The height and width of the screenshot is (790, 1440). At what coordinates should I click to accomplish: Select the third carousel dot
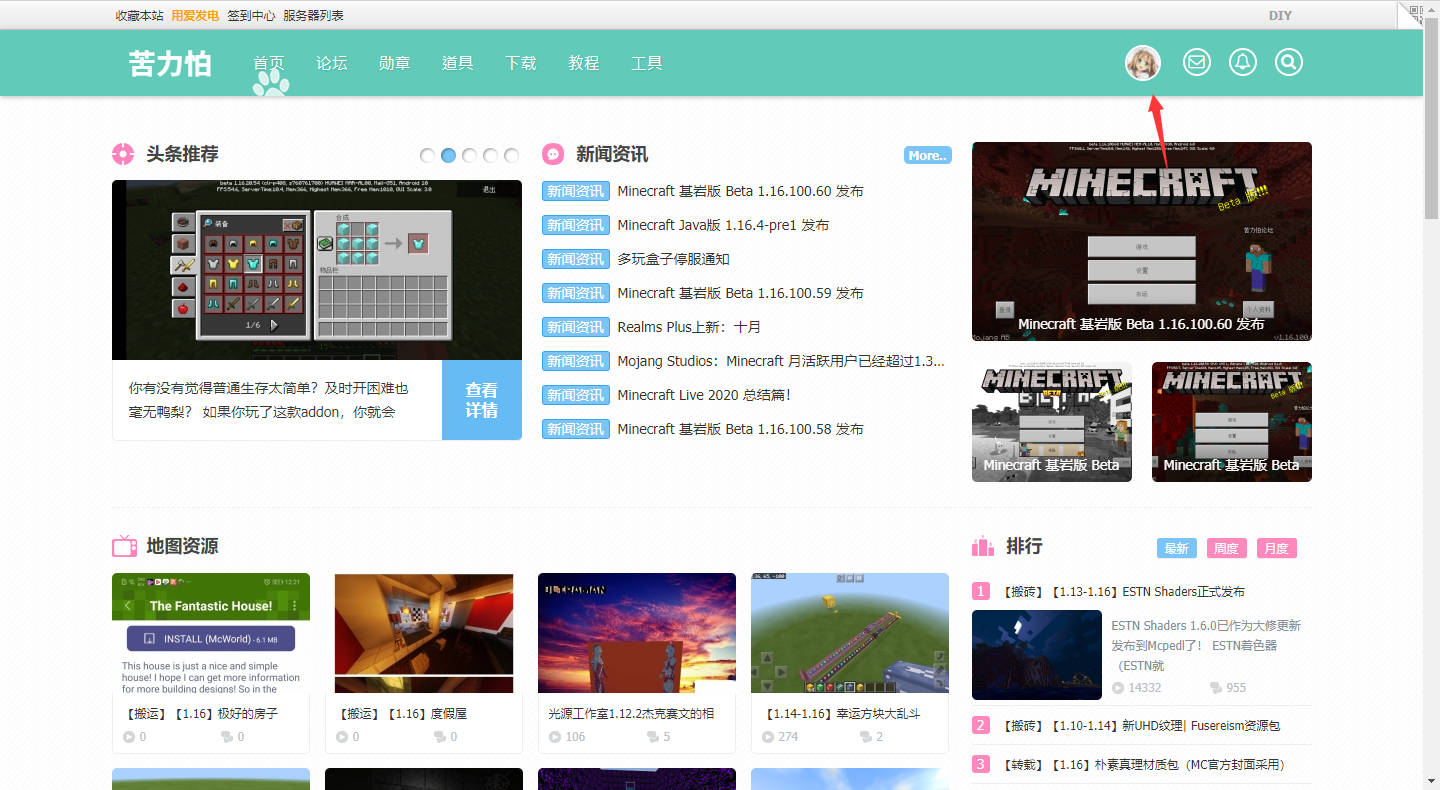[x=470, y=155]
